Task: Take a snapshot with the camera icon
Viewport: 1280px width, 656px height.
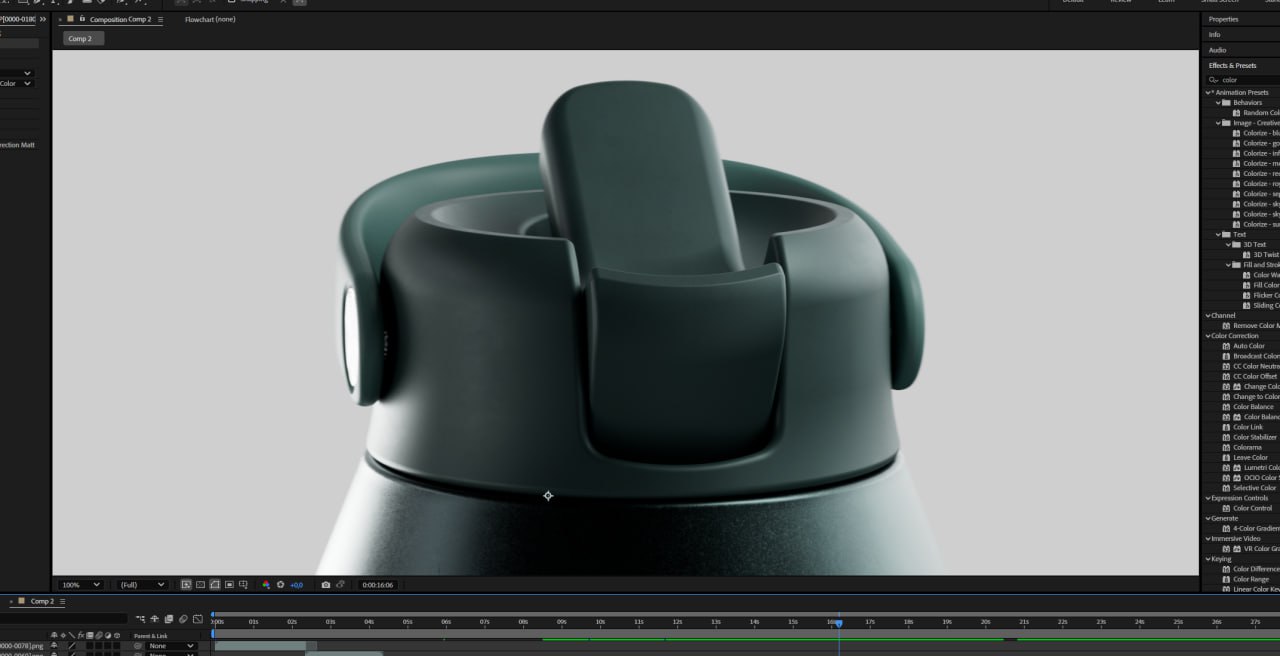Action: pos(326,585)
